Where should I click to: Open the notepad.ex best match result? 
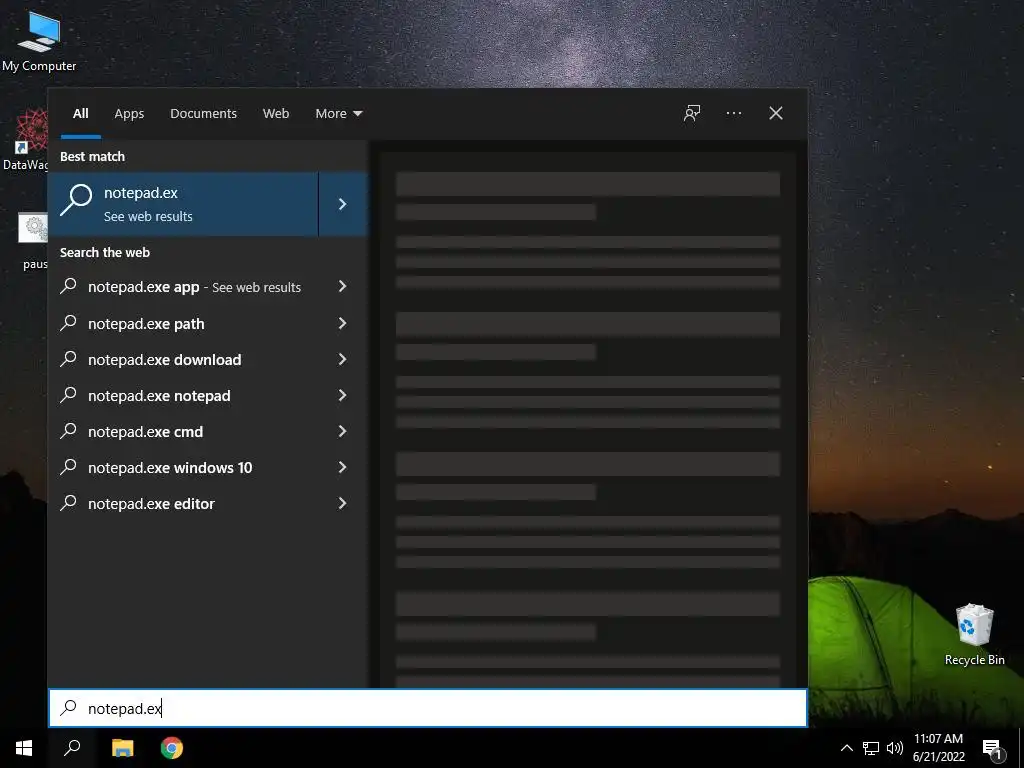point(184,204)
